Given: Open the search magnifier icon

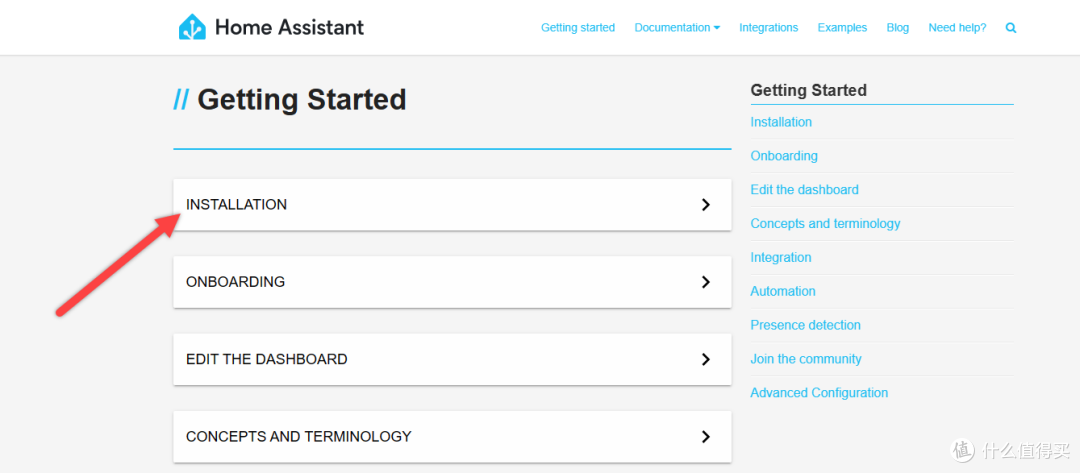Looking at the screenshot, I should pos(1010,28).
